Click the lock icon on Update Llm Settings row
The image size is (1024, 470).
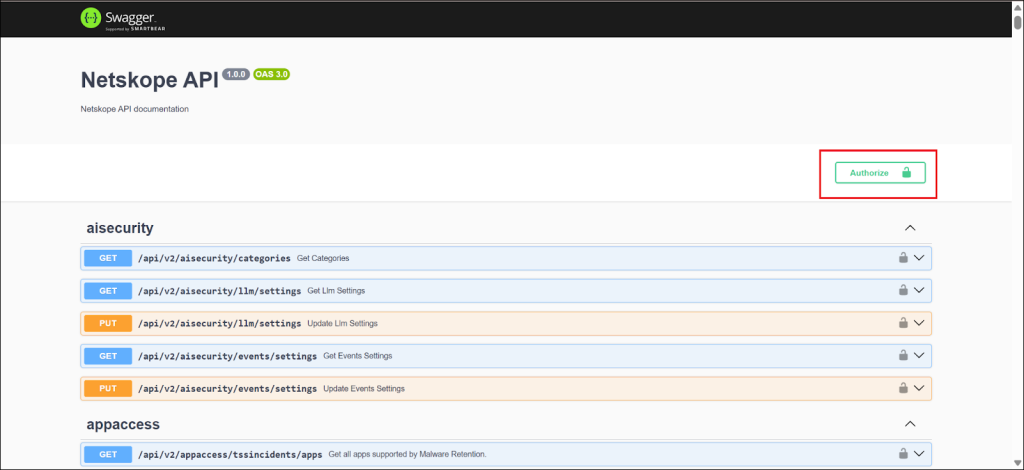(x=903, y=323)
